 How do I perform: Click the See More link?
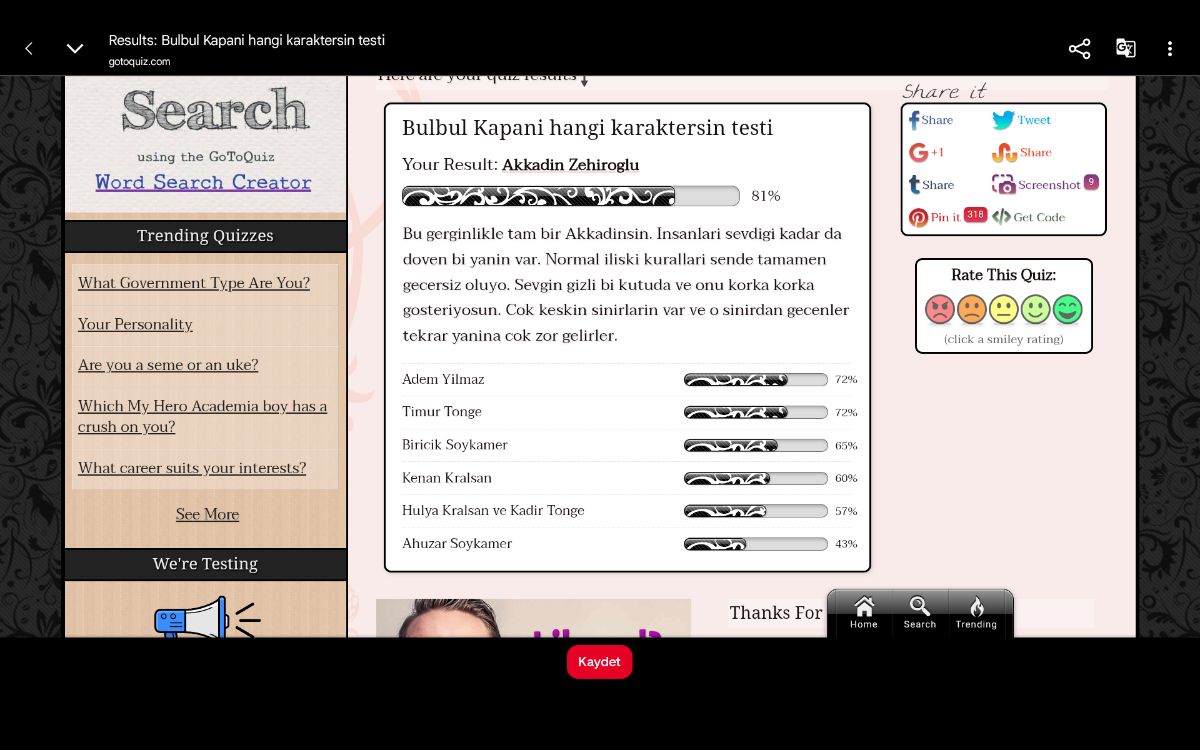point(207,514)
